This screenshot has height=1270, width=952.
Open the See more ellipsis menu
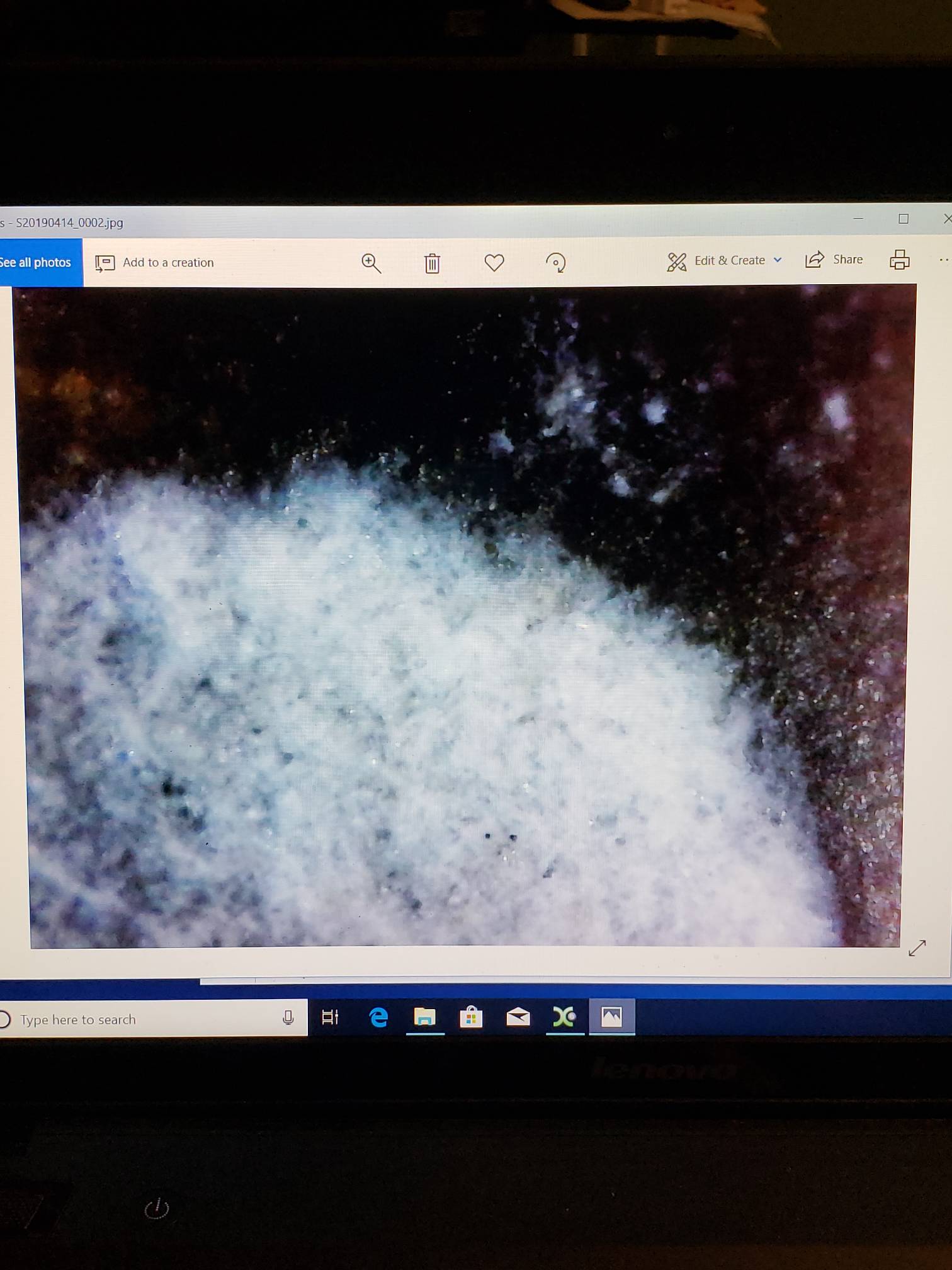[x=944, y=260]
